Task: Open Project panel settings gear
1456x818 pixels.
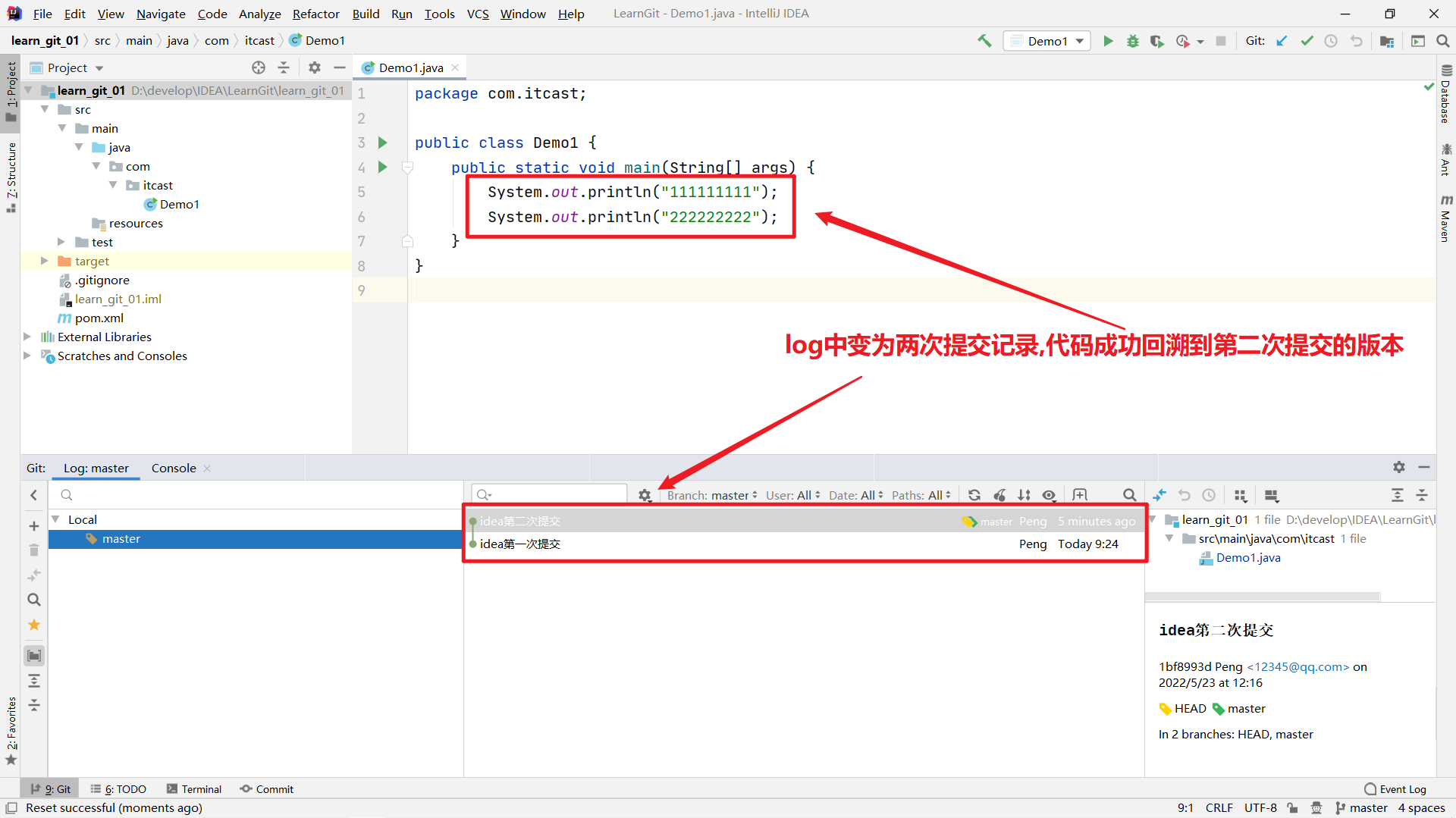Action: [x=315, y=67]
